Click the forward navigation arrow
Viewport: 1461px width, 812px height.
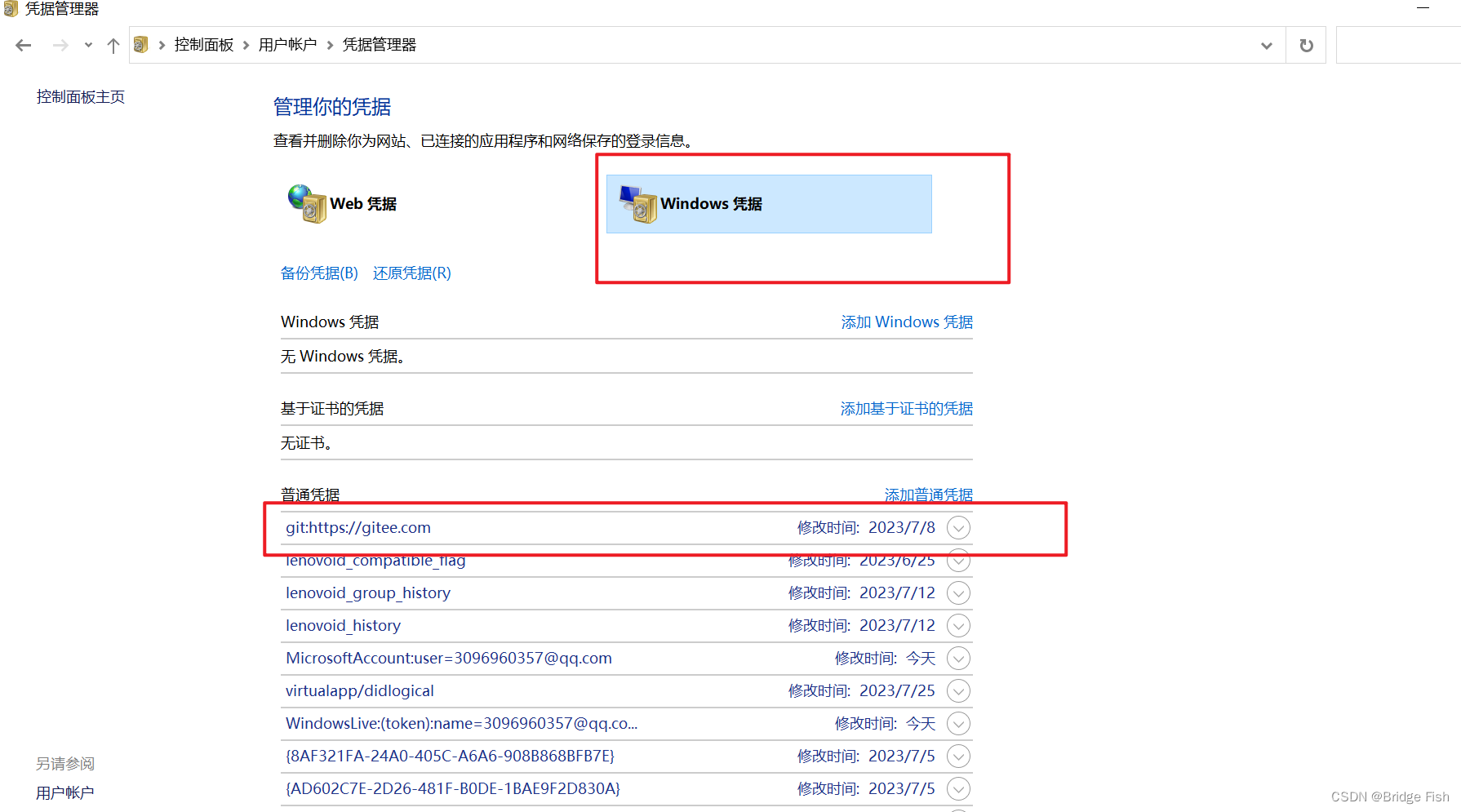point(60,45)
